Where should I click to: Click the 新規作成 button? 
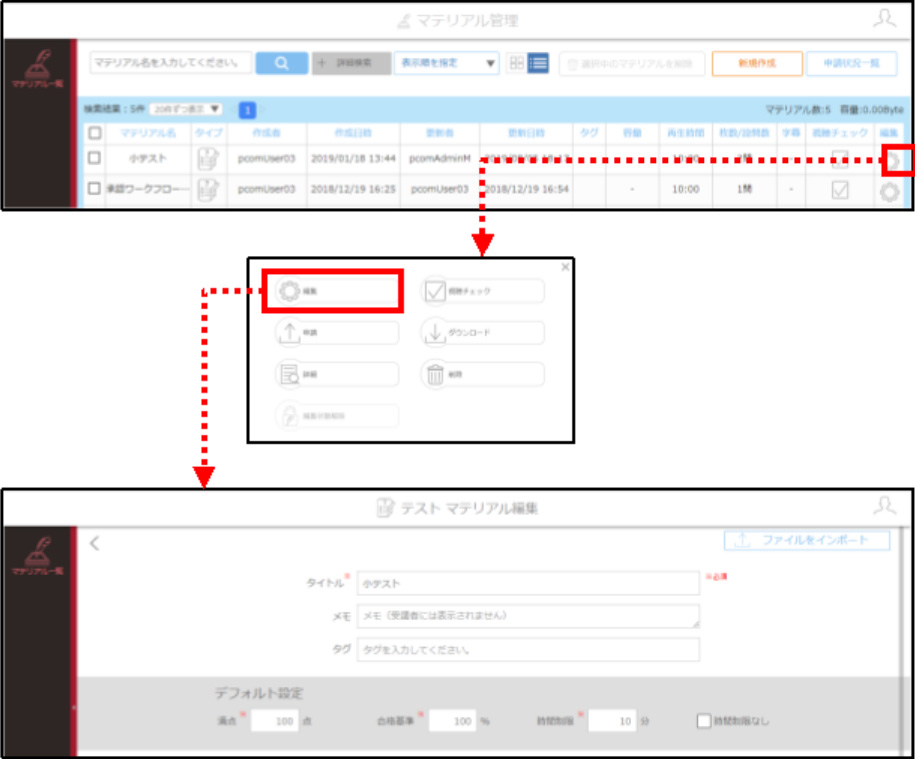[757, 64]
